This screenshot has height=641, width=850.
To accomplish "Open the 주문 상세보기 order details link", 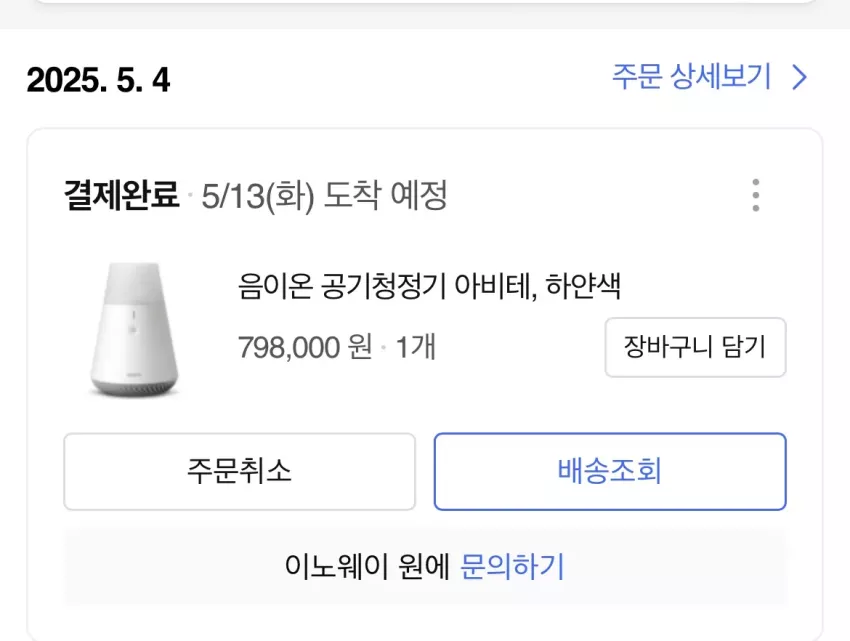I will 691,76.
